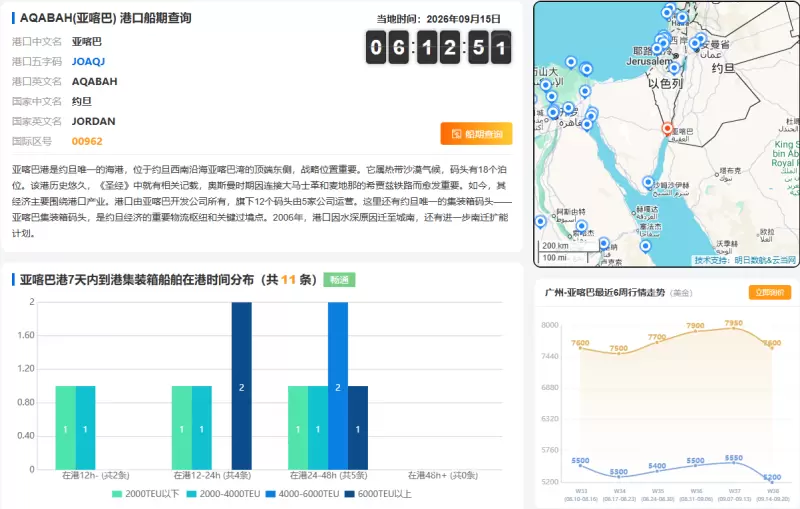Select the lone blue marker in Mediterranean Sea
The height and width of the screenshot is (509, 800).
pyautogui.click(x=571, y=62)
